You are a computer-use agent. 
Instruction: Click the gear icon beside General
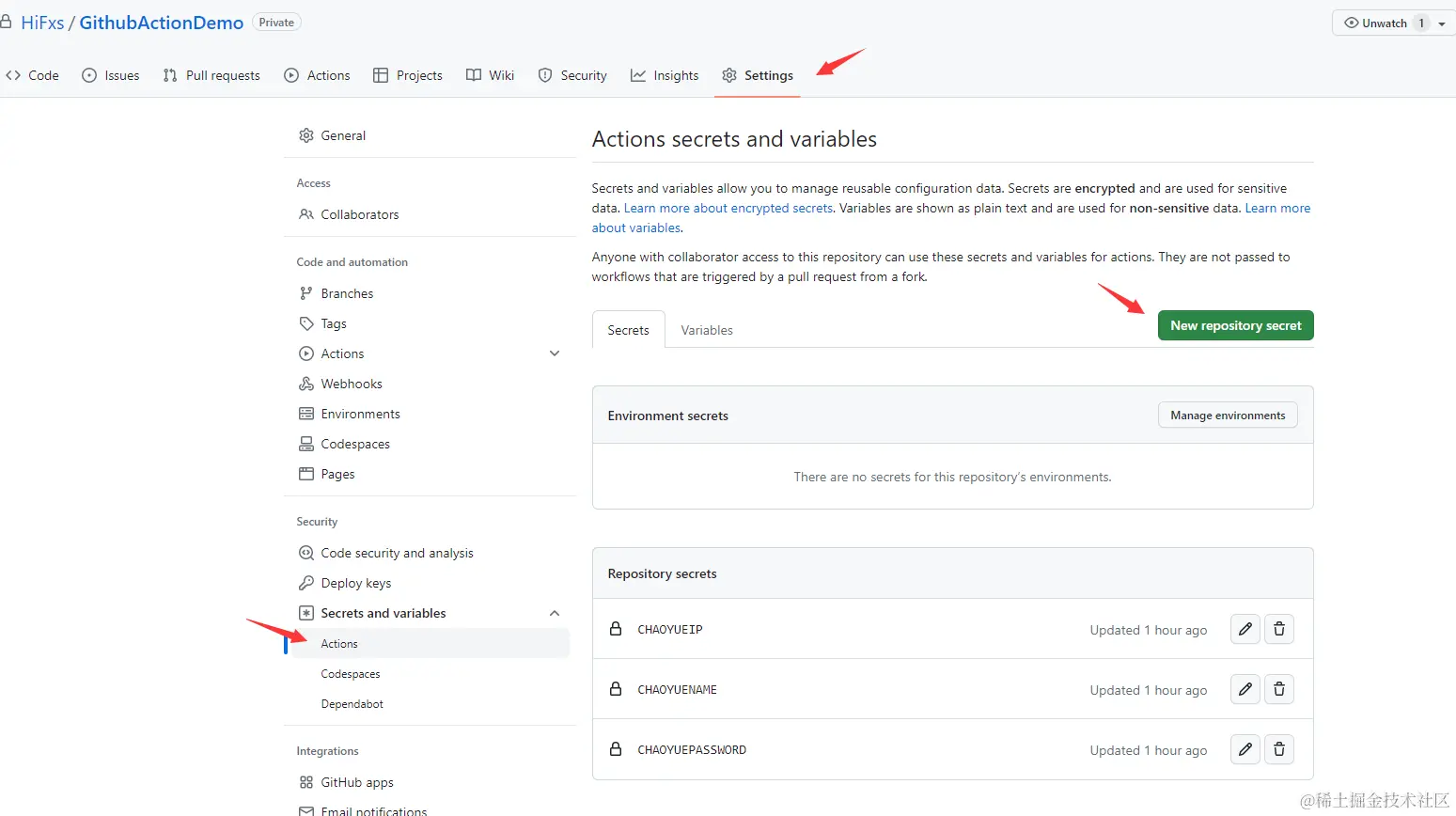click(306, 135)
